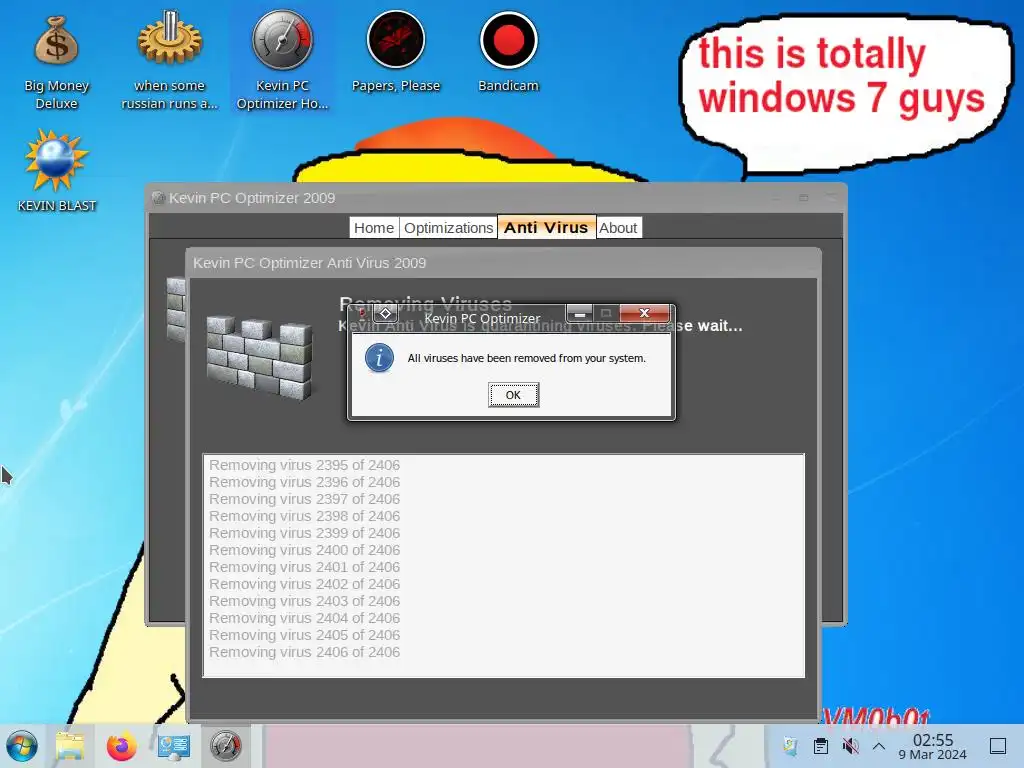
Task: Open the Start menu orb
Action: tap(22, 746)
